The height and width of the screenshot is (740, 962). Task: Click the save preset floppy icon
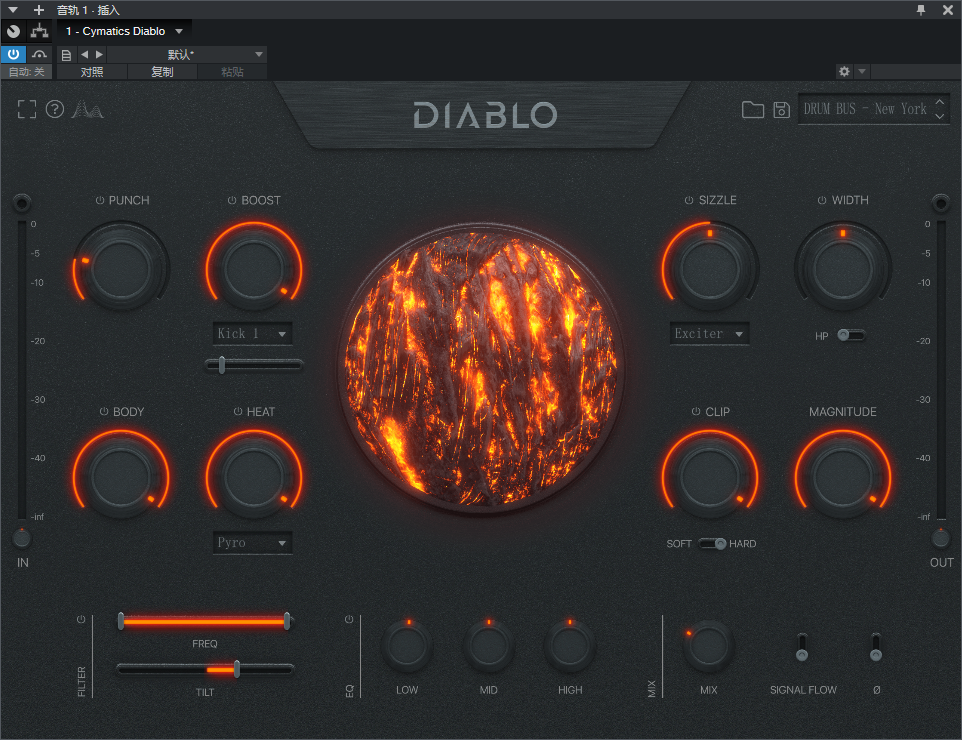[781, 110]
